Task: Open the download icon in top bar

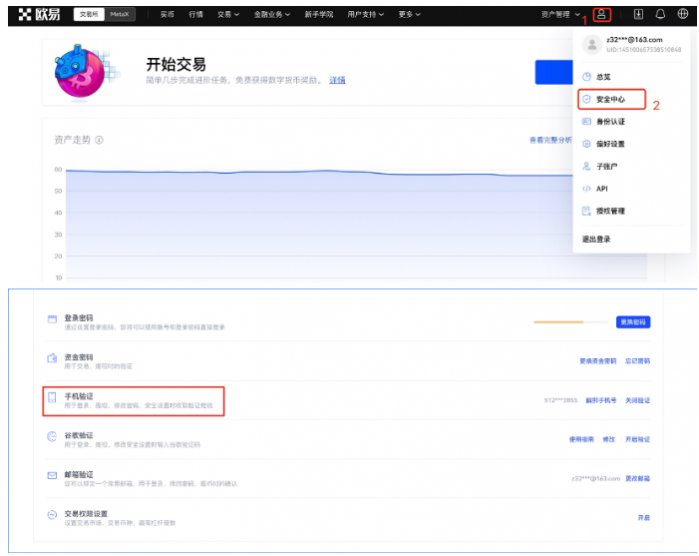Action: coord(639,15)
